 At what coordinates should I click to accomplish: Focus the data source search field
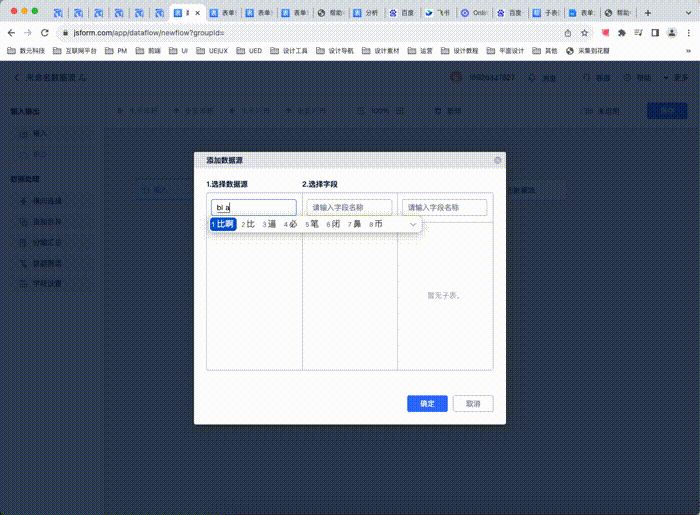pyautogui.click(x=254, y=207)
